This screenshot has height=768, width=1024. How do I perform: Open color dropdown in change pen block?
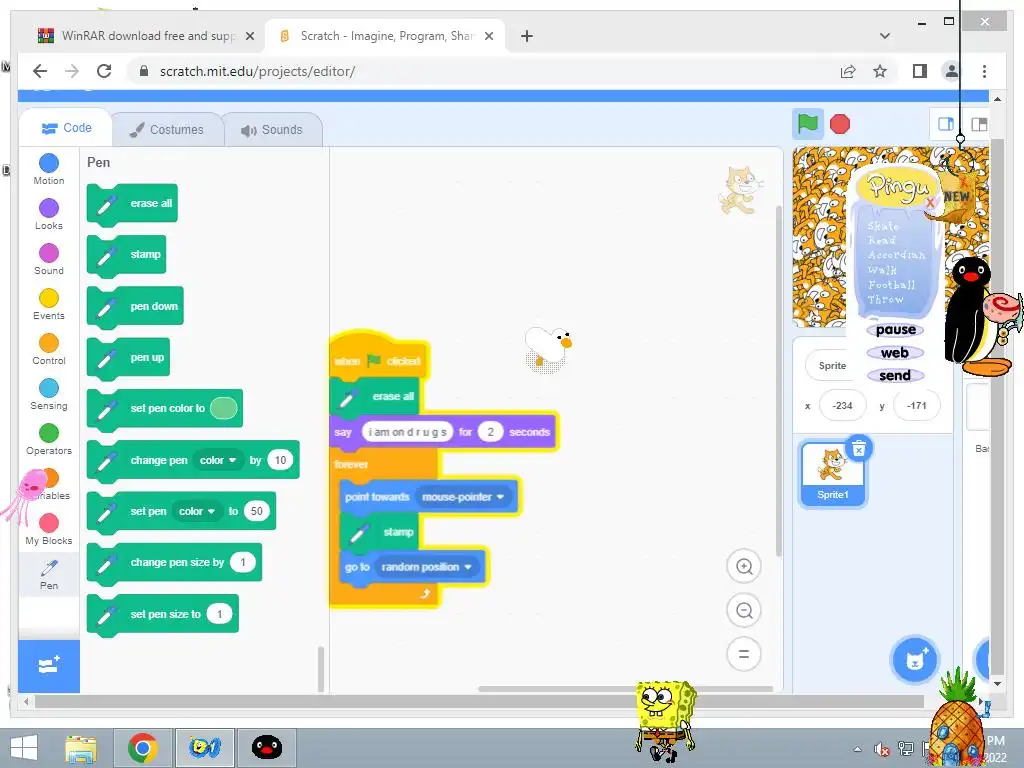point(218,460)
